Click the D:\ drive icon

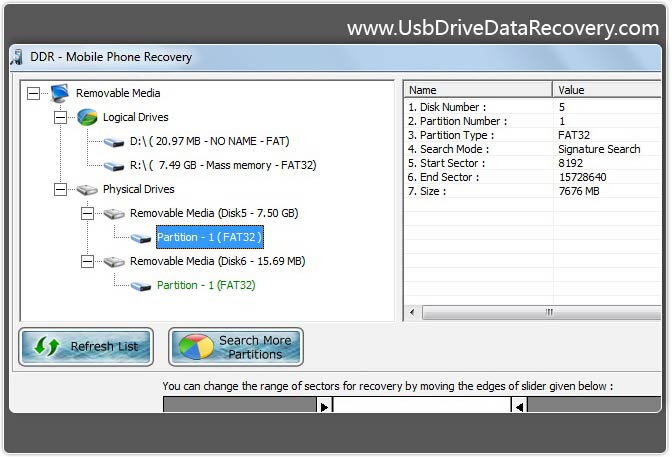click(x=114, y=141)
